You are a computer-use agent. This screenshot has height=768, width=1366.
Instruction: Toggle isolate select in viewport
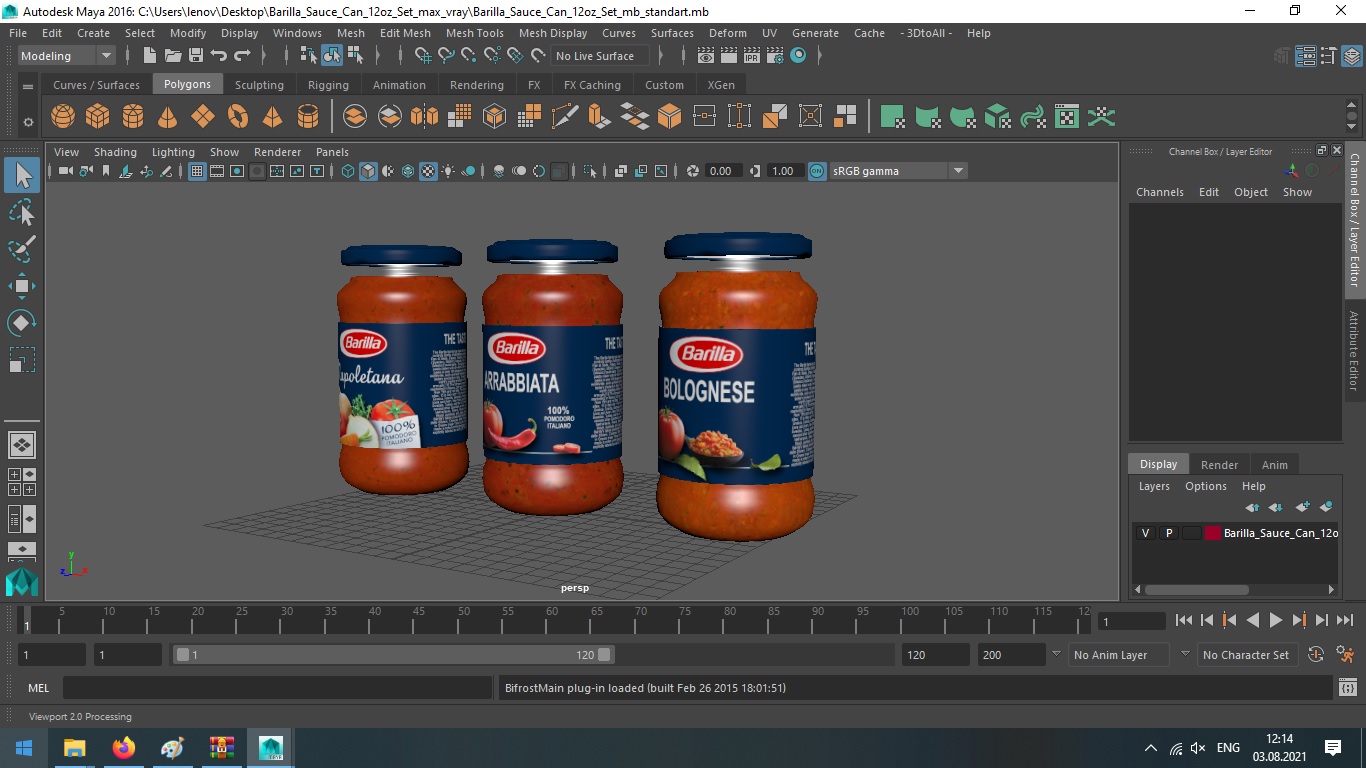[591, 171]
